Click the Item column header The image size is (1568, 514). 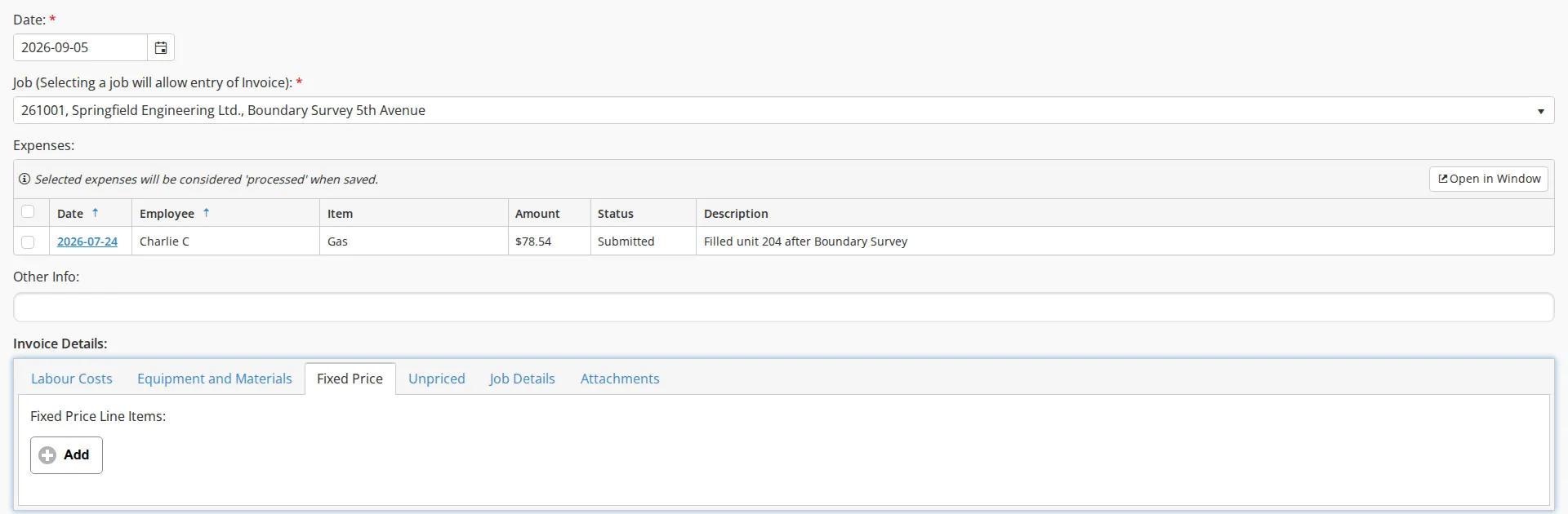pyautogui.click(x=413, y=213)
